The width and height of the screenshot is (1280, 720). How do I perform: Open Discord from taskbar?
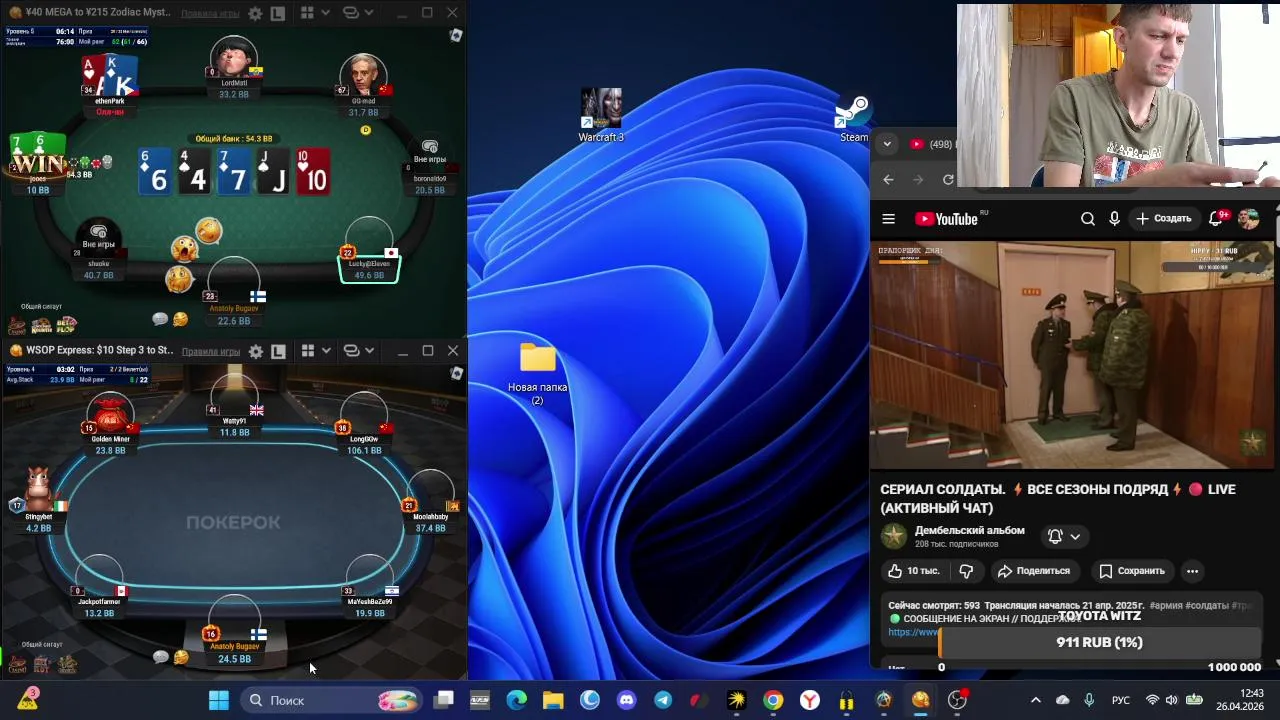626,700
